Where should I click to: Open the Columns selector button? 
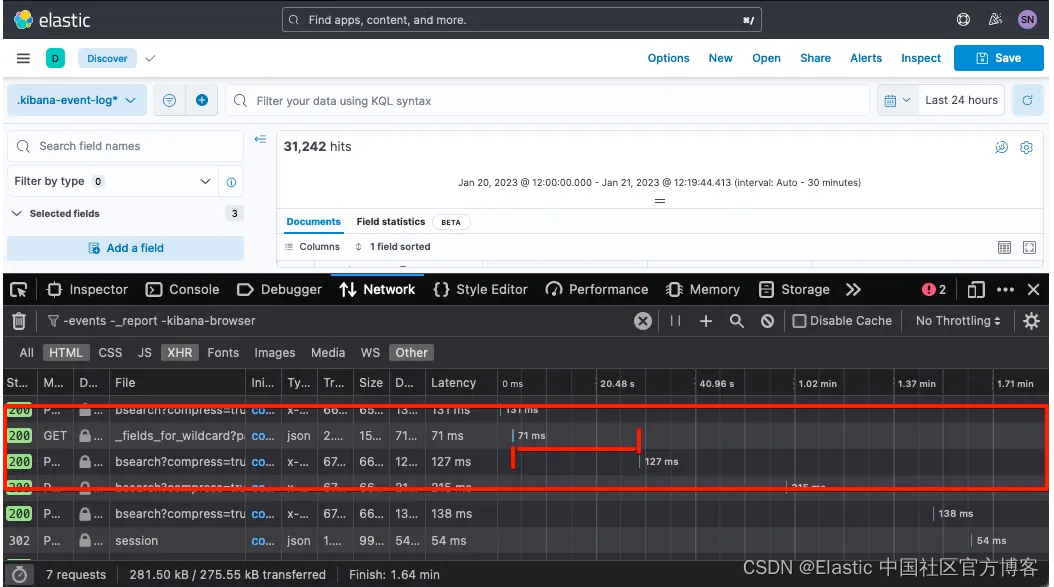tap(313, 247)
